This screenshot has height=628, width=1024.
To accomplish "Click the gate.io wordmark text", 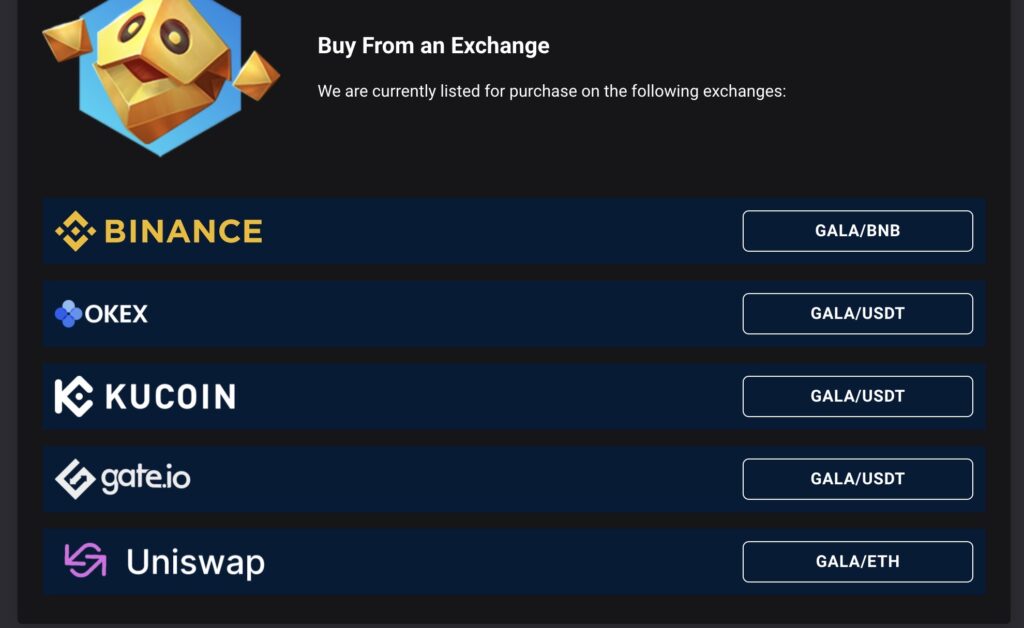I will [146, 478].
